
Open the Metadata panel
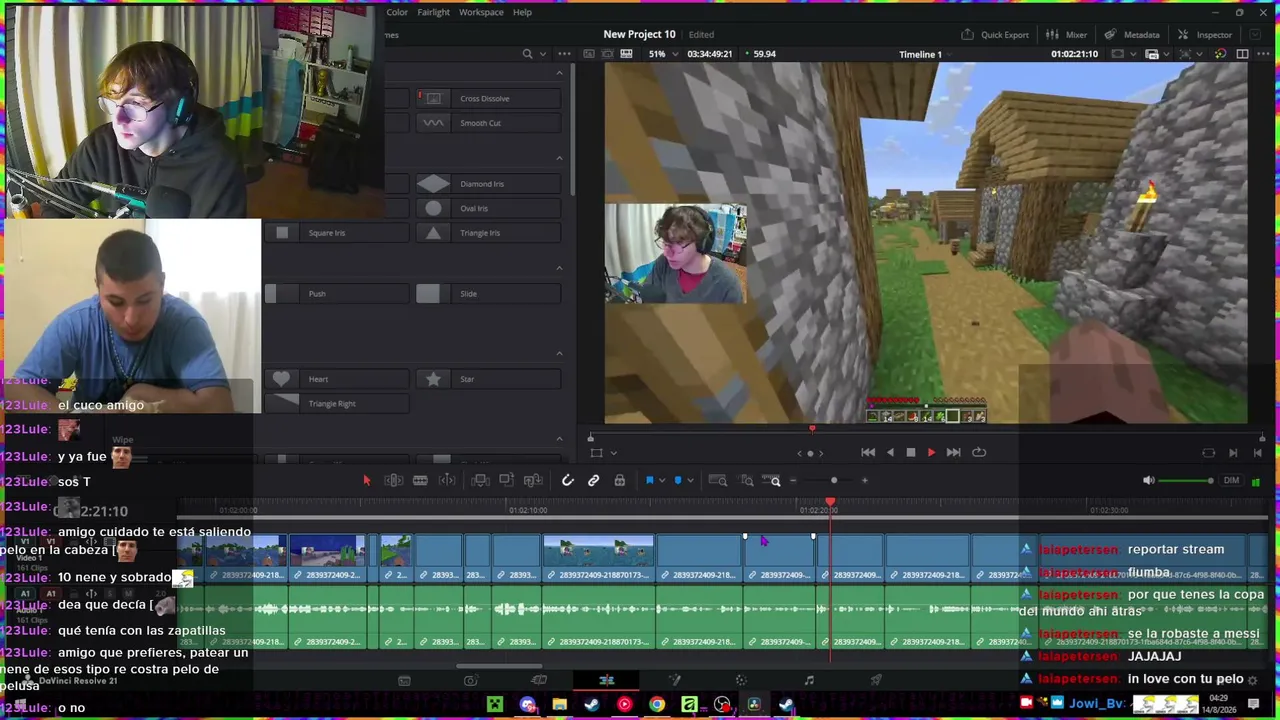click(1134, 35)
